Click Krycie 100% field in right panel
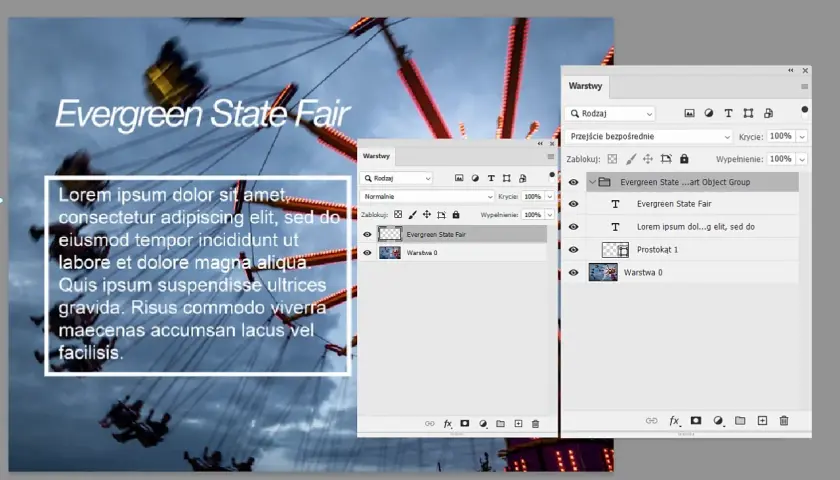The height and width of the screenshot is (480, 840). coord(781,137)
